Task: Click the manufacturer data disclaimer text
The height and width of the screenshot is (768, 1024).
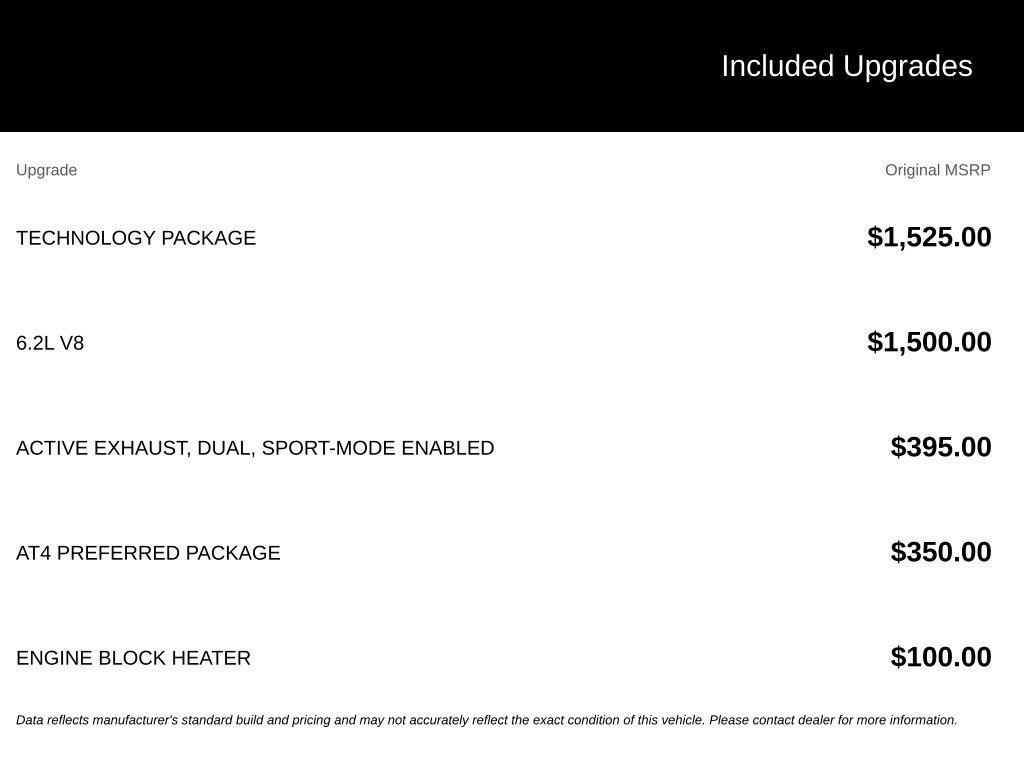Action: point(487,720)
